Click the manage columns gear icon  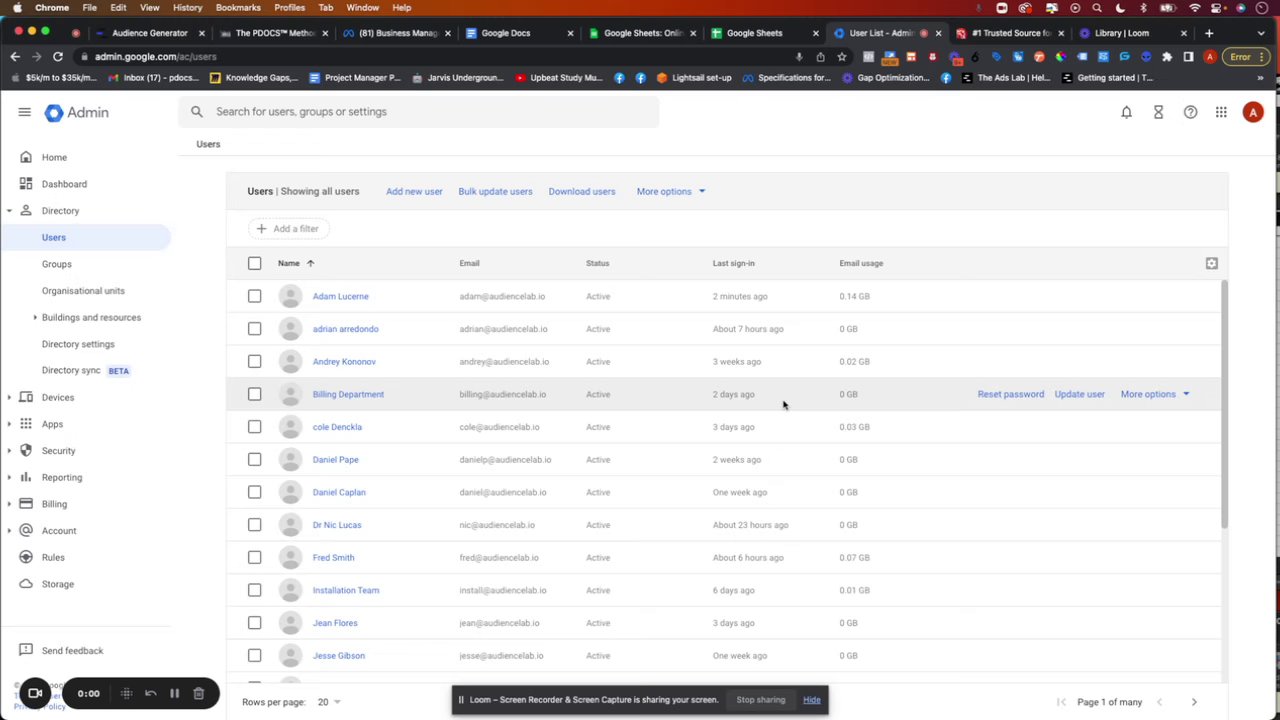1211,263
